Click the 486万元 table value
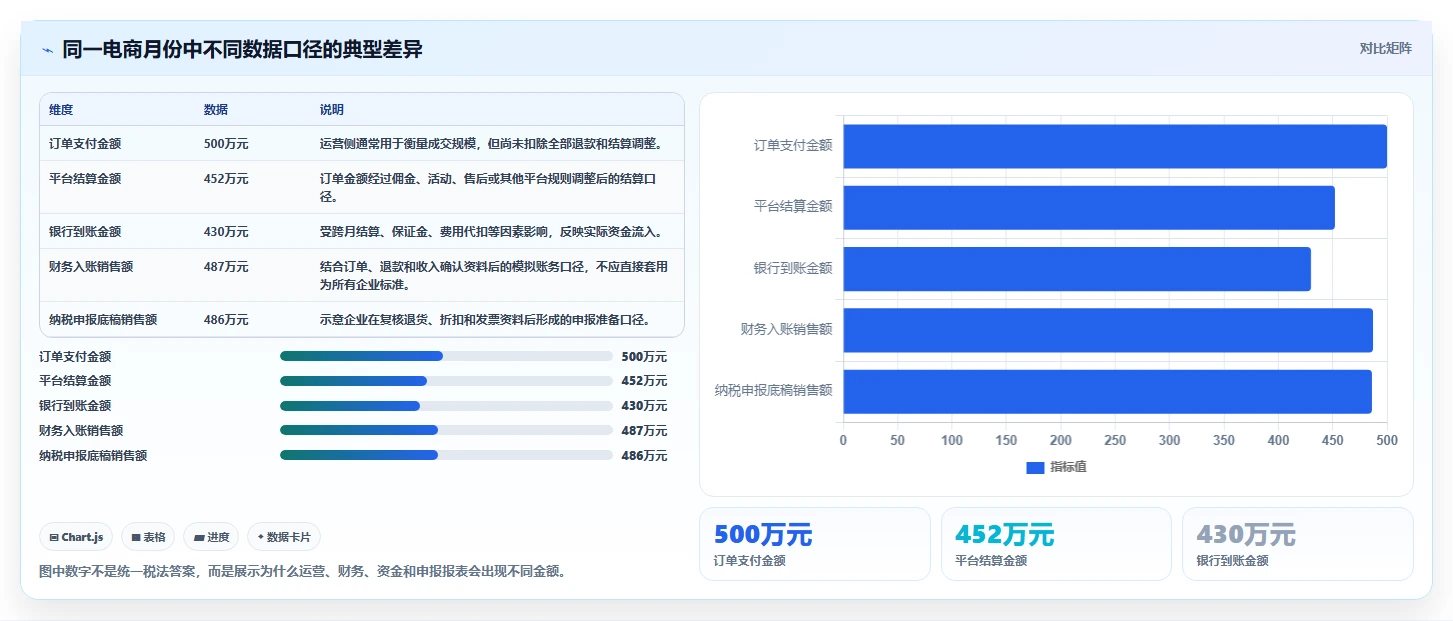This screenshot has height=621, width=1453. click(226, 320)
